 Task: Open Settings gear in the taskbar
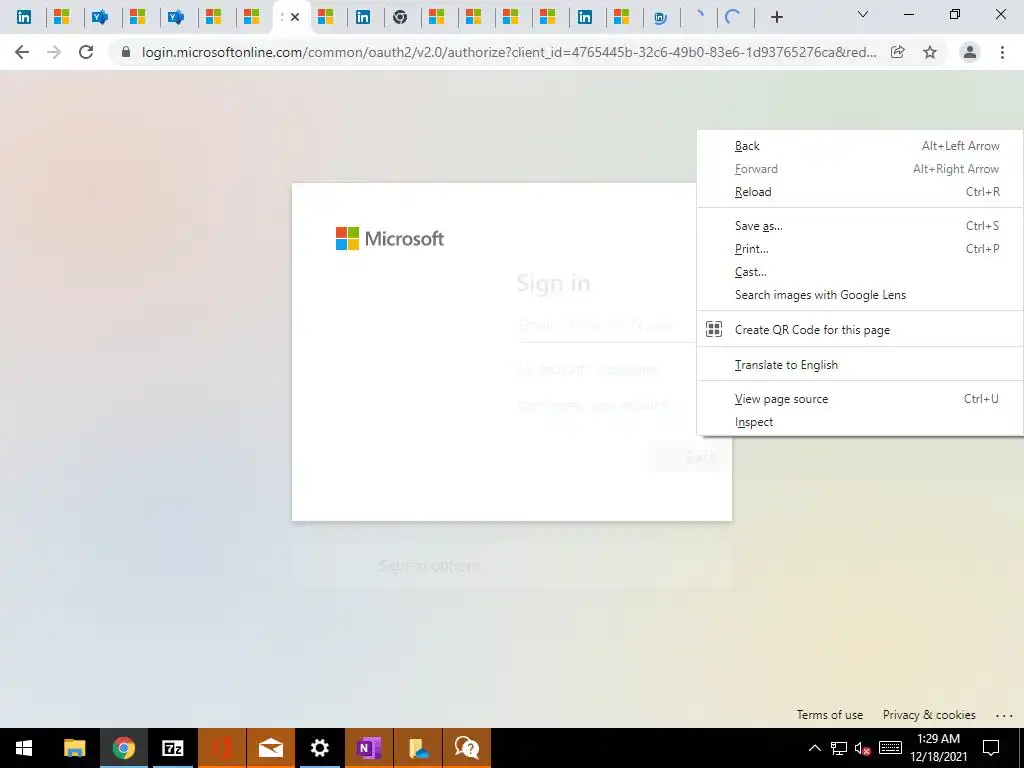pyautogui.click(x=319, y=748)
